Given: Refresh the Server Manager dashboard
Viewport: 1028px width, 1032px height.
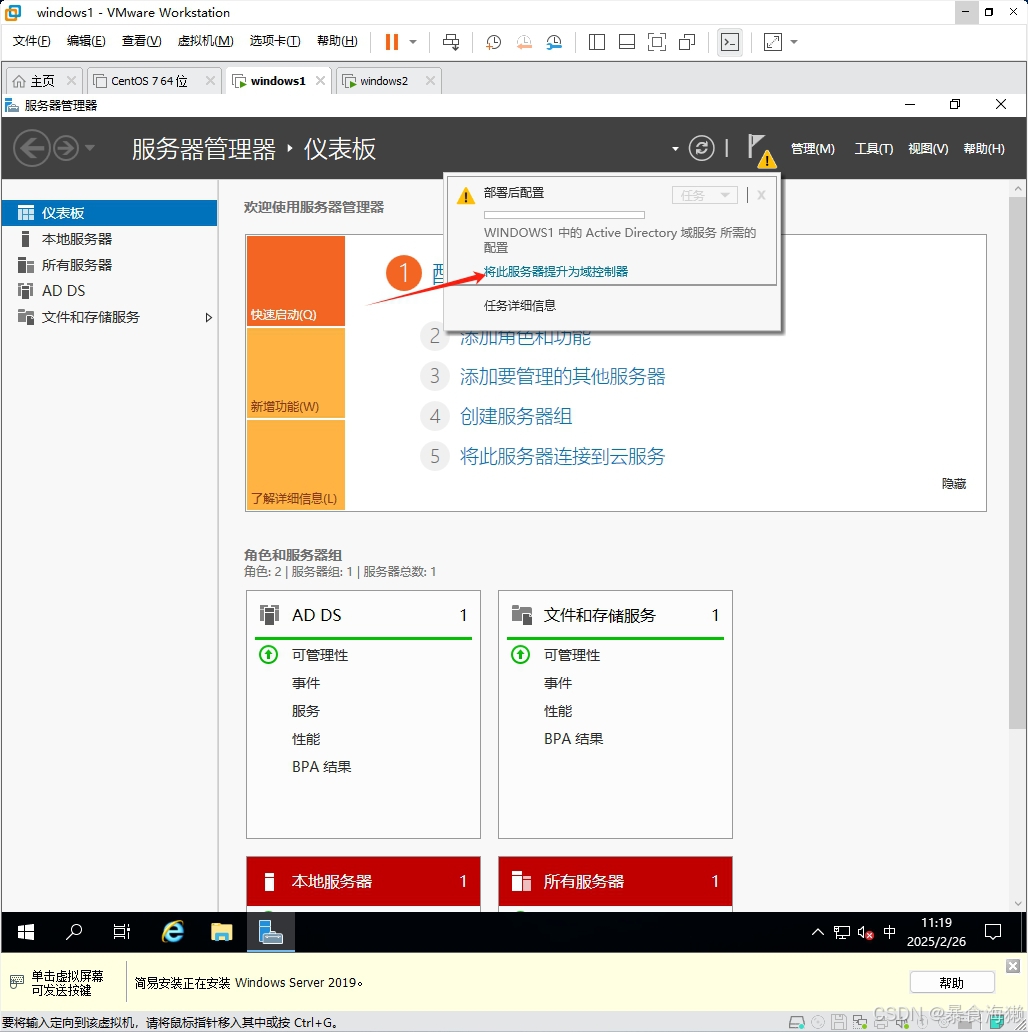Looking at the screenshot, I should (x=702, y=148).
